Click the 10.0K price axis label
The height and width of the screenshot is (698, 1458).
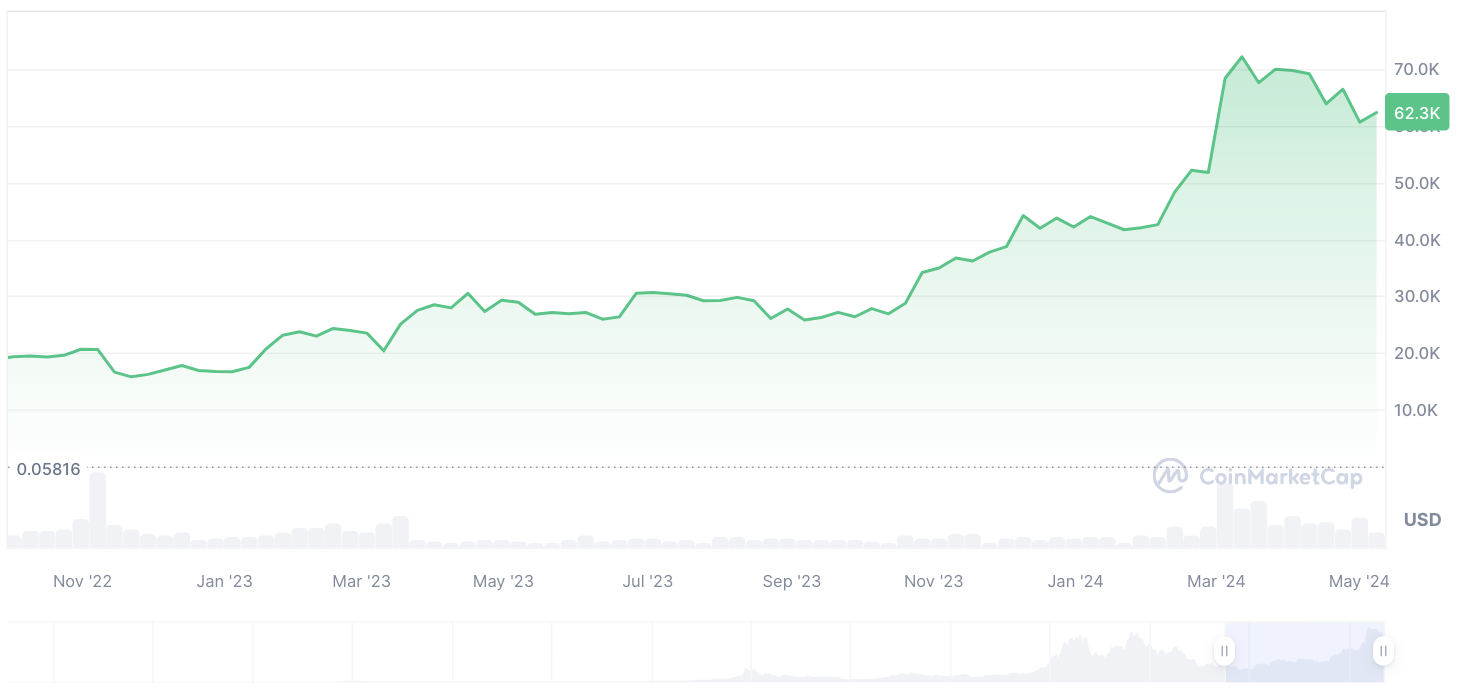pos(1416,410)
